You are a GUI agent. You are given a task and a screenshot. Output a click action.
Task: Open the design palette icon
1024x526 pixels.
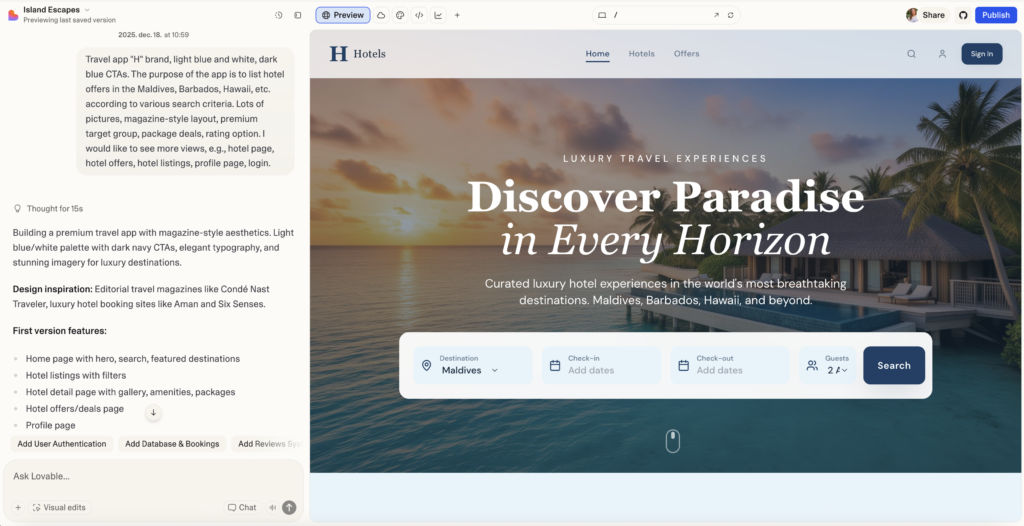(x=400, y=15)
